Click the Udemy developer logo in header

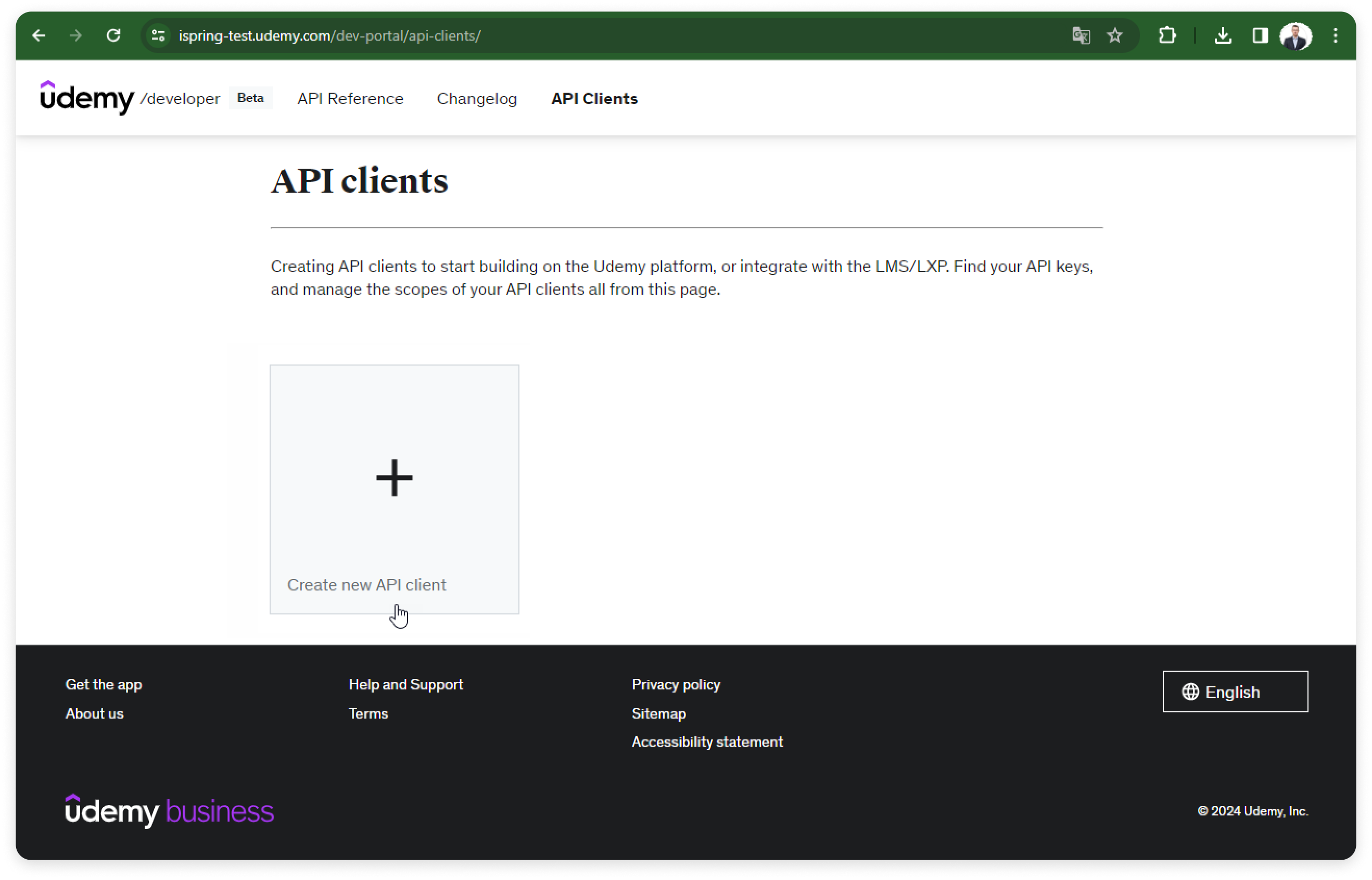pos(87,98)
